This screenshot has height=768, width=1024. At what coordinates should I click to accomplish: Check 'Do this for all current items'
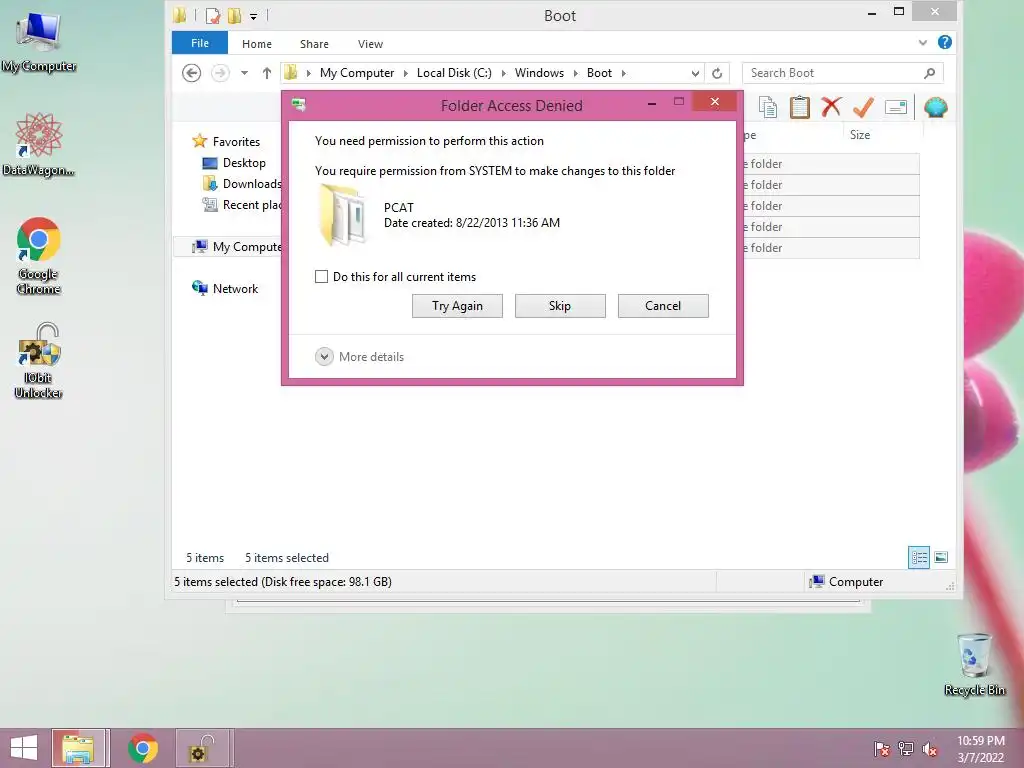coord(321,277)
